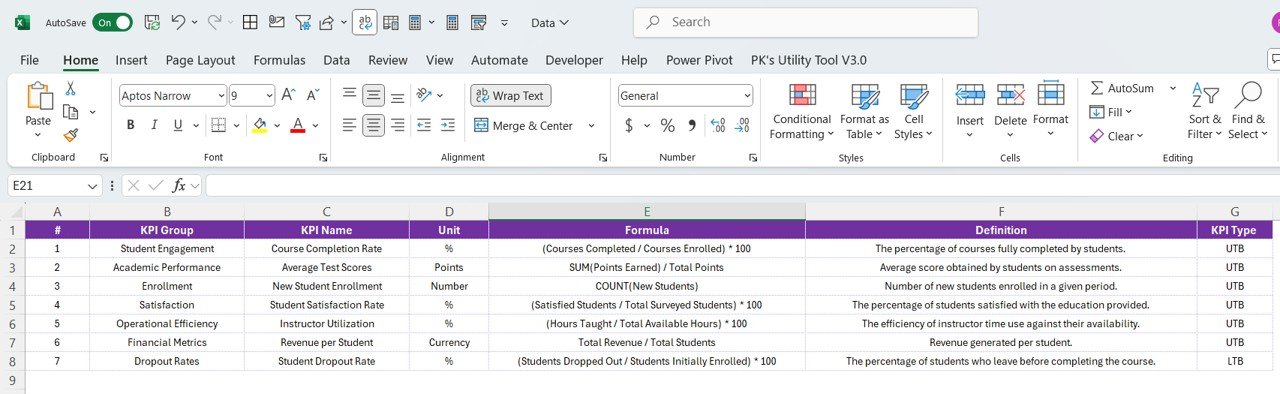
Task: Align text left in the cell
Action: click(x=350, y=125)
